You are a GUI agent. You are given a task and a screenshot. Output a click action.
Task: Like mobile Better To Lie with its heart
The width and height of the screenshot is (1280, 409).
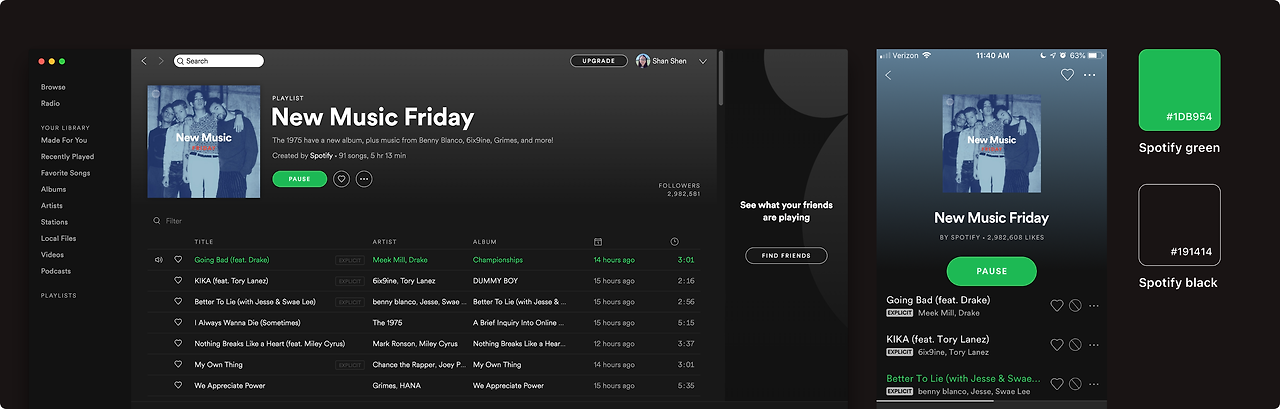click(1056, 384)
